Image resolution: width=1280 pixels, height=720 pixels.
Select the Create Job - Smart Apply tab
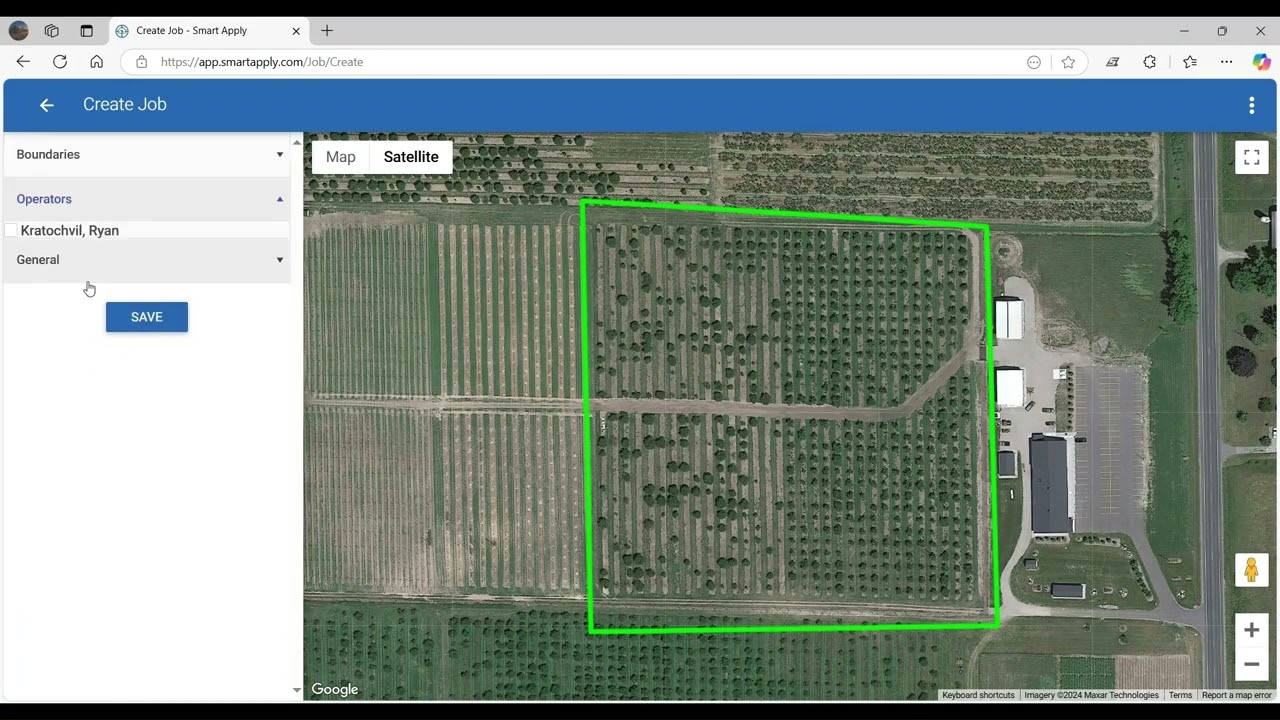pos(209,31)
